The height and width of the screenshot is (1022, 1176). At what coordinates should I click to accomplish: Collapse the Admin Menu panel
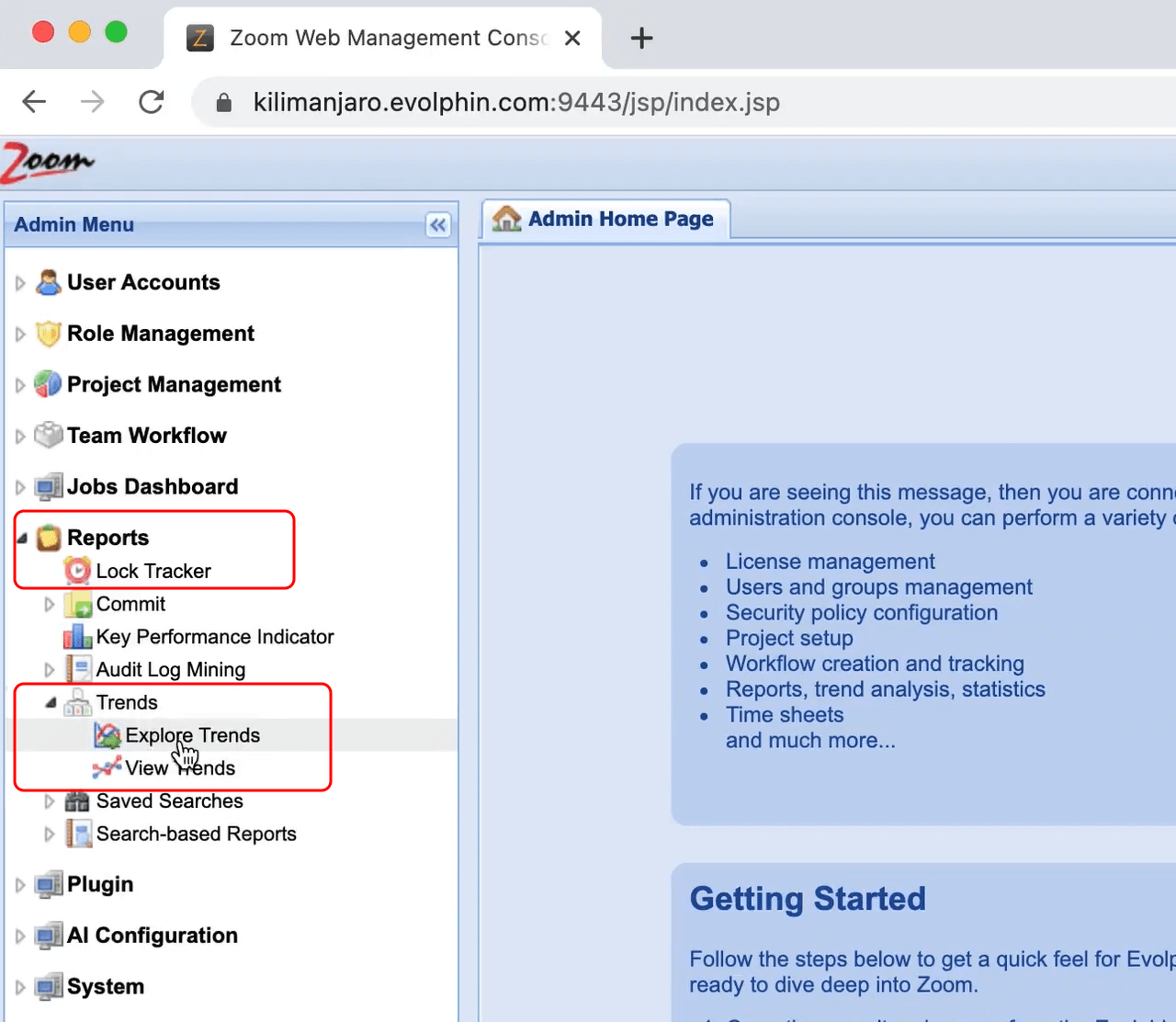438,225
